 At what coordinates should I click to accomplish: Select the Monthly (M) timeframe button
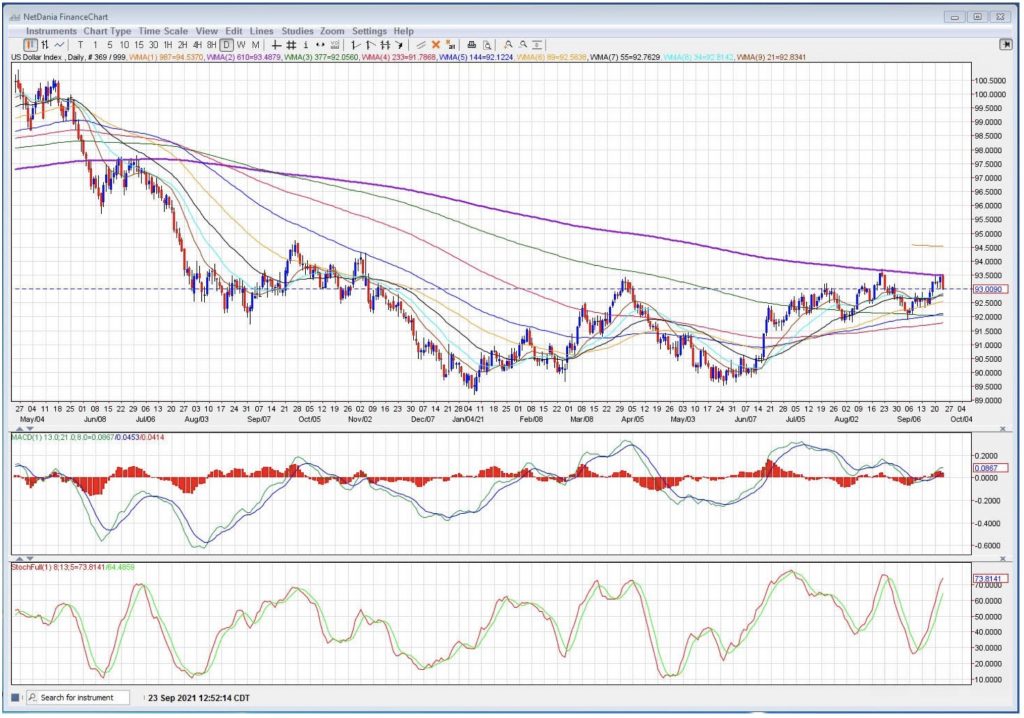pyautogui.click(x=256, y=45)
